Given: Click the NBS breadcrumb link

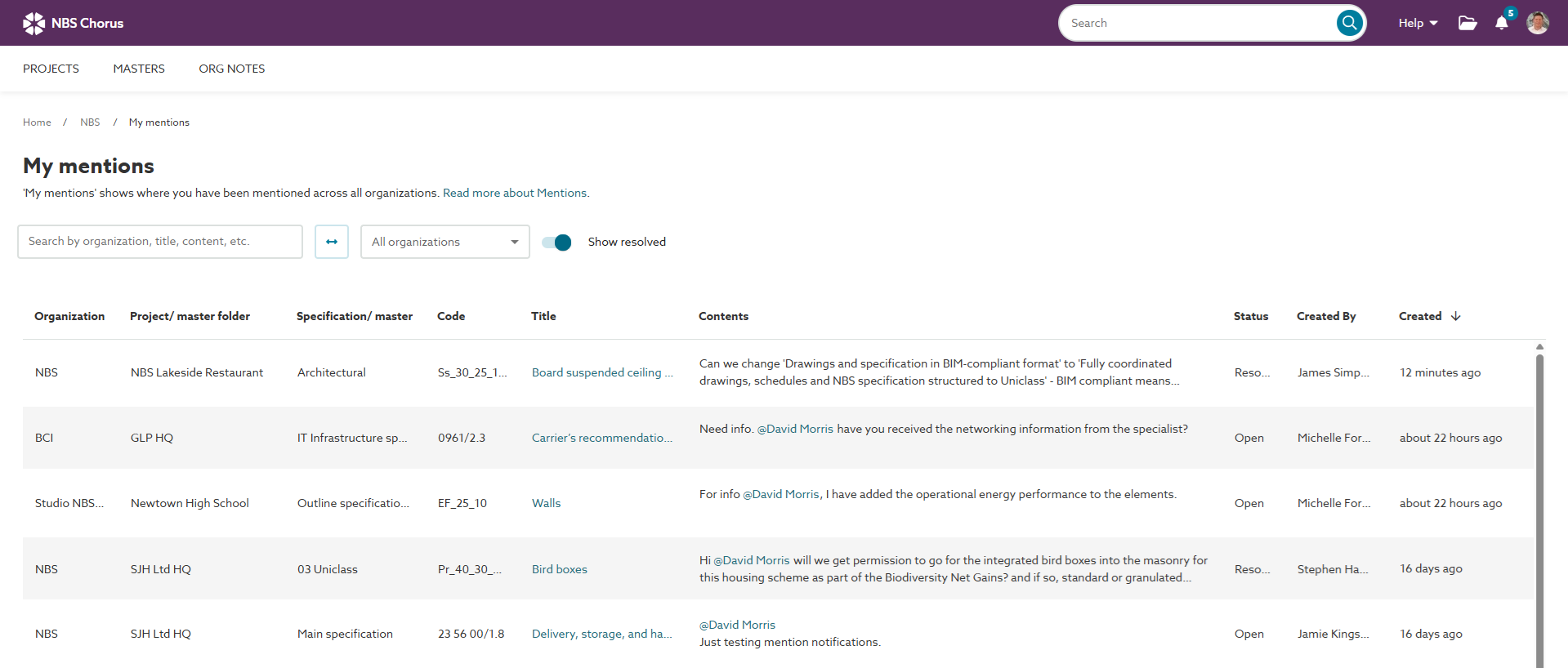Looking at the screenshot, I should click(x=90, y=122).
